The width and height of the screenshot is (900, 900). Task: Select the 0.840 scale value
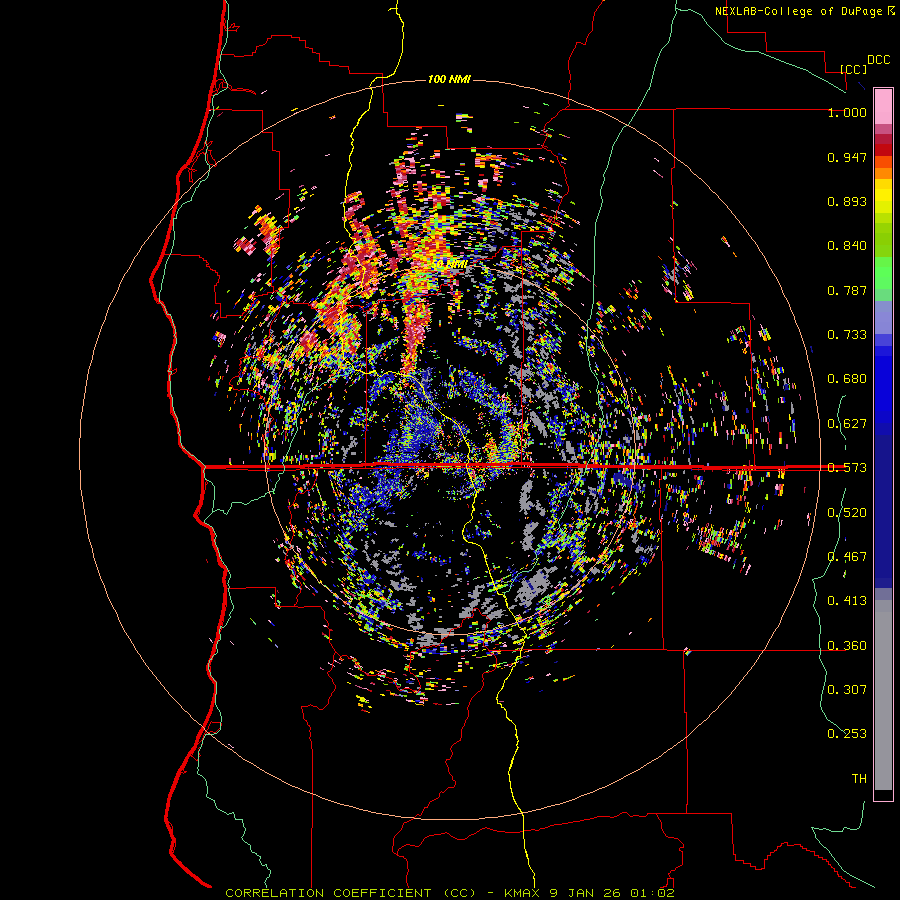pos(847,246)
